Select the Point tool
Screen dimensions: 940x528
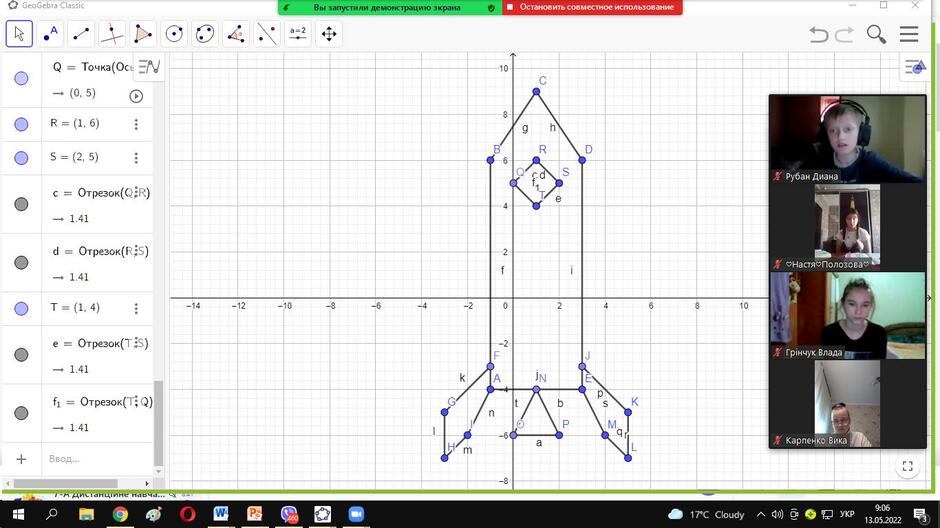(x=50, y=34)
